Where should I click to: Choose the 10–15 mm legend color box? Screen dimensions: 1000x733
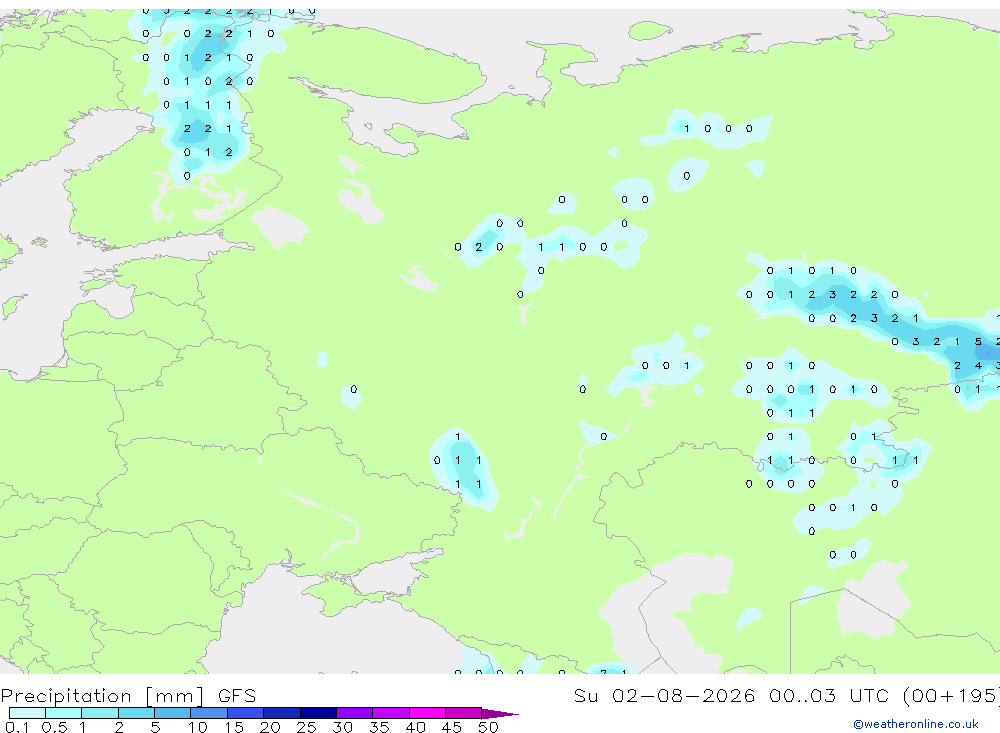pyautogui.click(x=209, y=713)
